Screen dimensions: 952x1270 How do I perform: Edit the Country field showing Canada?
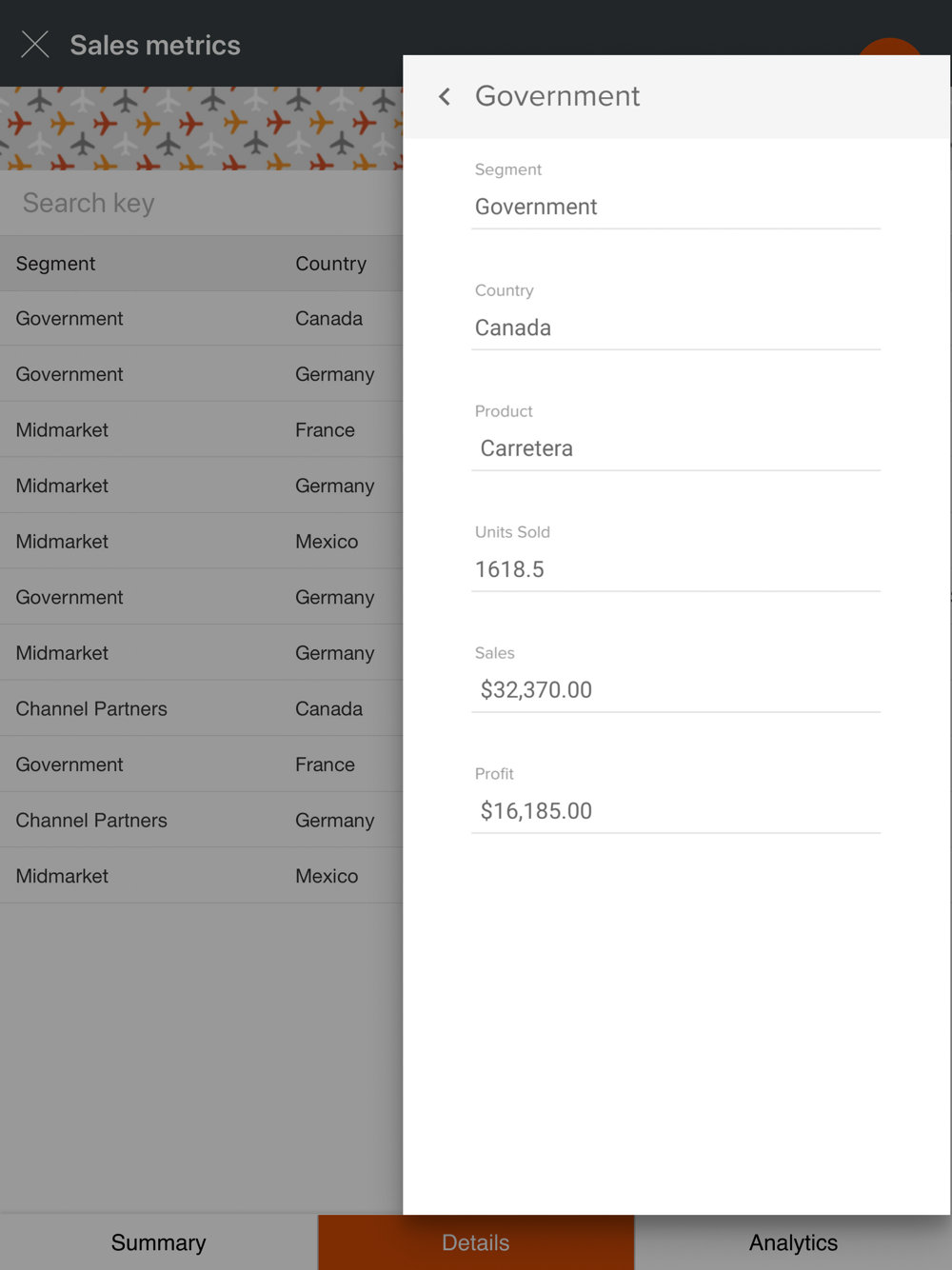[x=676, y=327]
